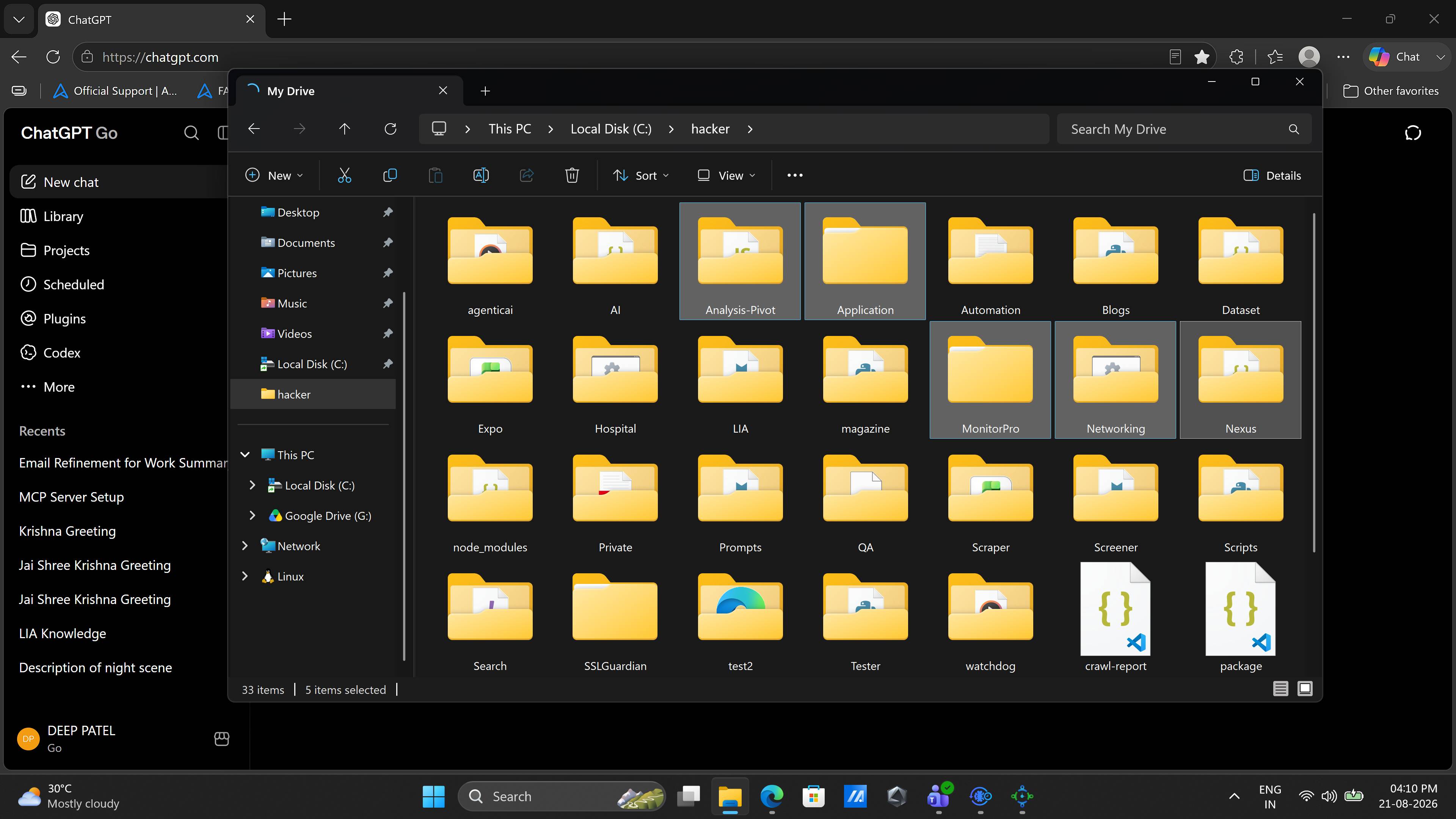Add a new Explorer tab
The width and height of the screenshot is (1456, 819).
[x=485, y=91]
